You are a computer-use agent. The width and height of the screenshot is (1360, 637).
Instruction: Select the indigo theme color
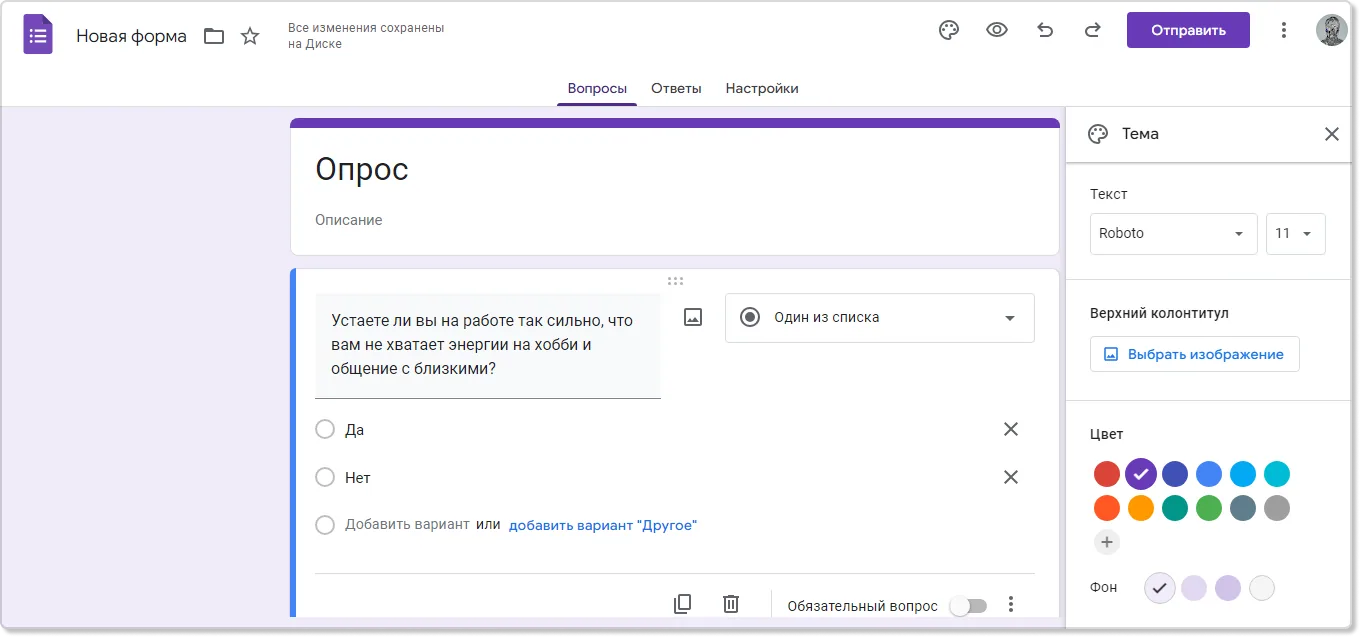point(1175,474)
